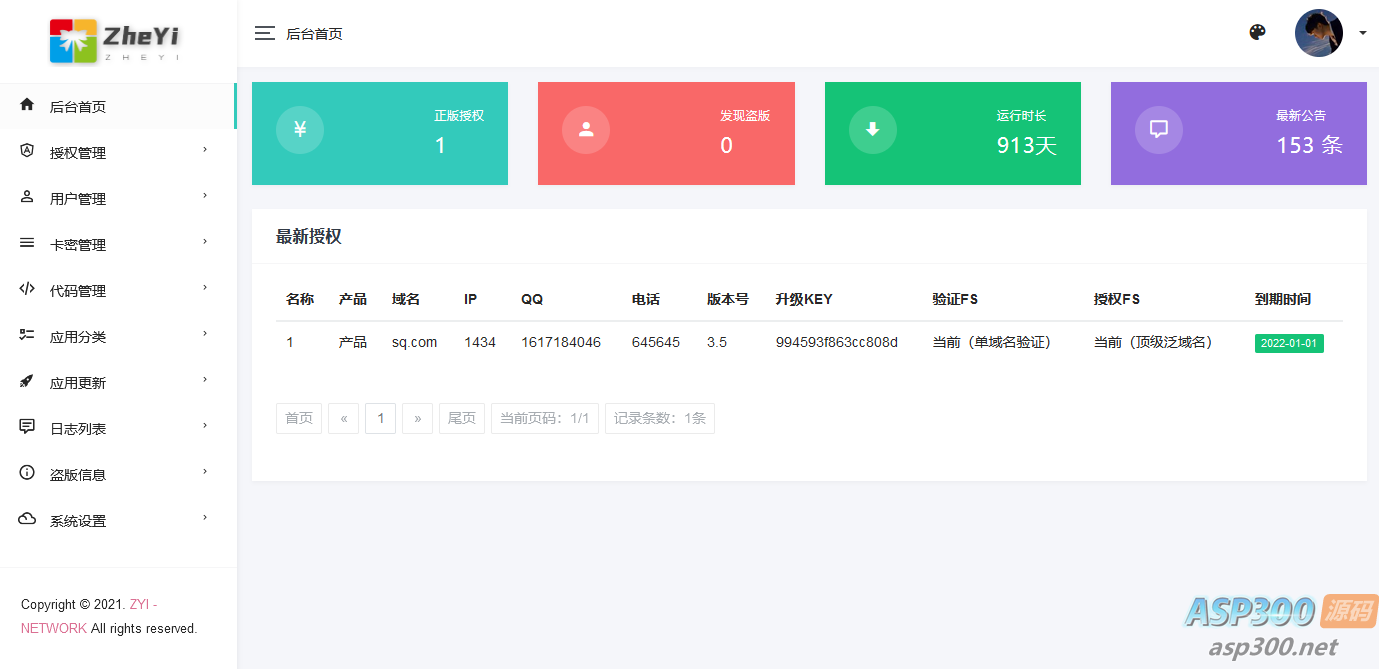Go to last page via 尾页 button
The height and width of the screenshot is (669, 1379).
(x=462, y=418)
